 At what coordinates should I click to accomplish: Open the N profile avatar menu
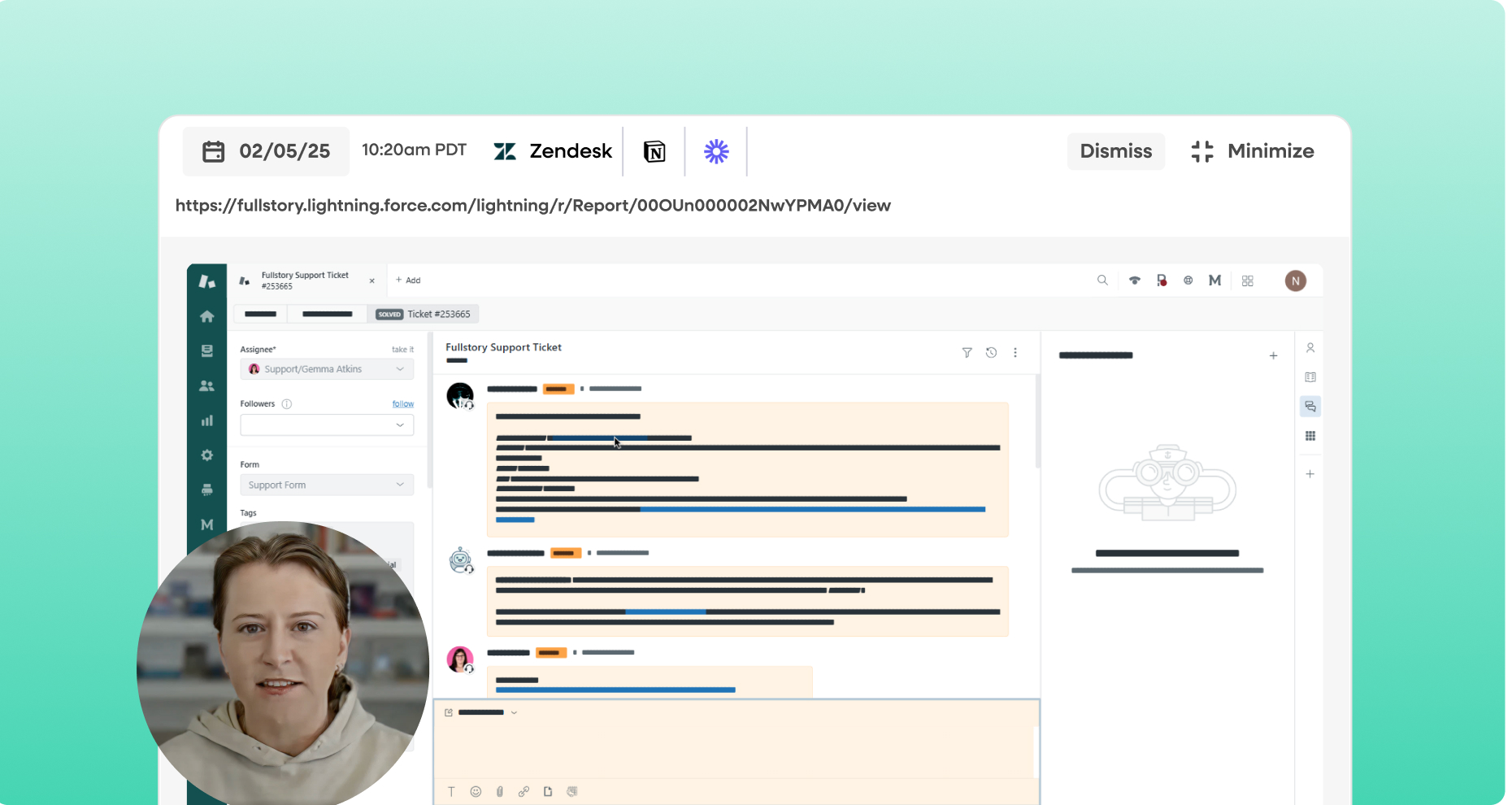coord(1296,281)
